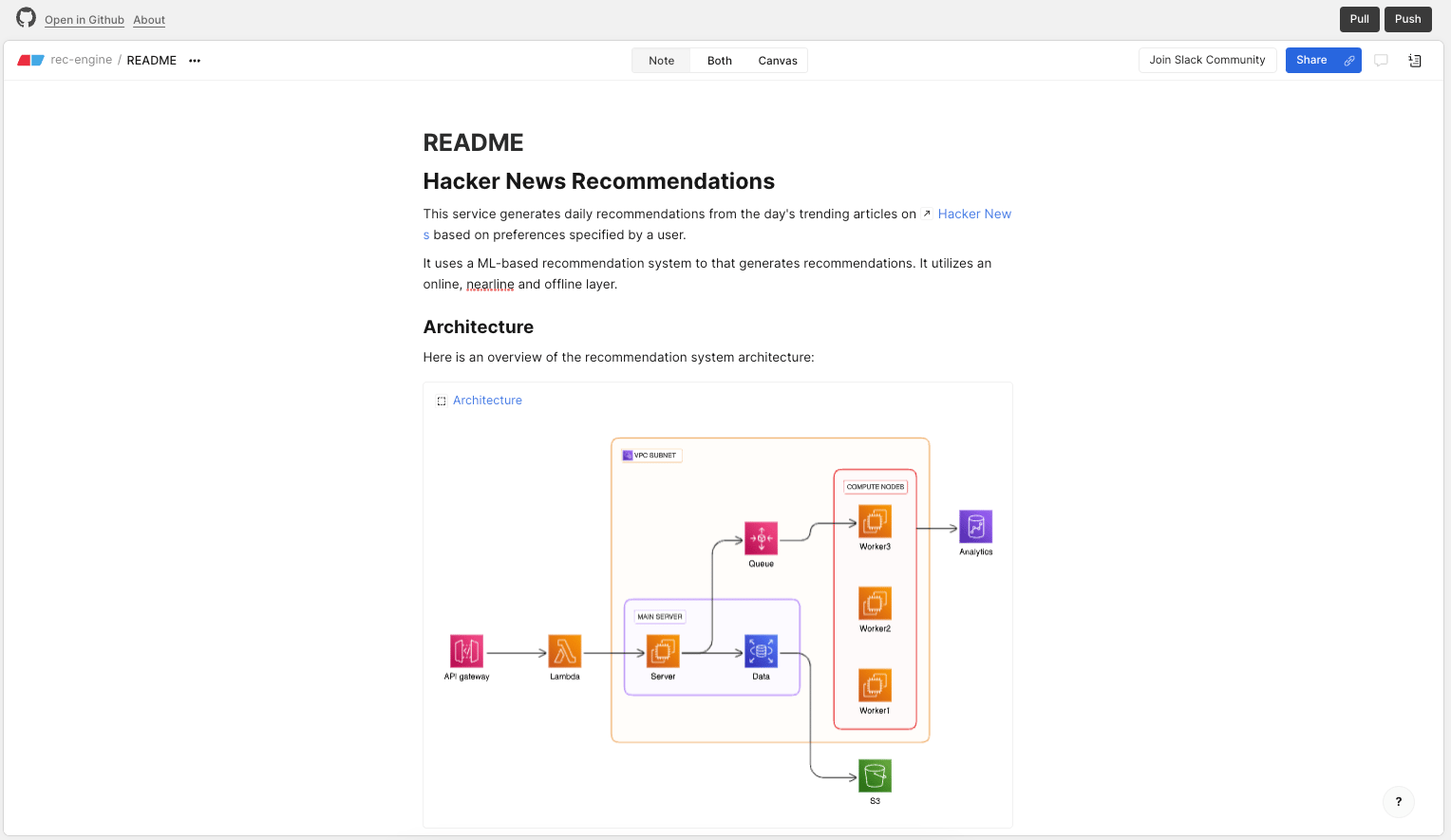Follow the Hacker News hyperlink
The image size is (1451, 840).
click(974, 215)
